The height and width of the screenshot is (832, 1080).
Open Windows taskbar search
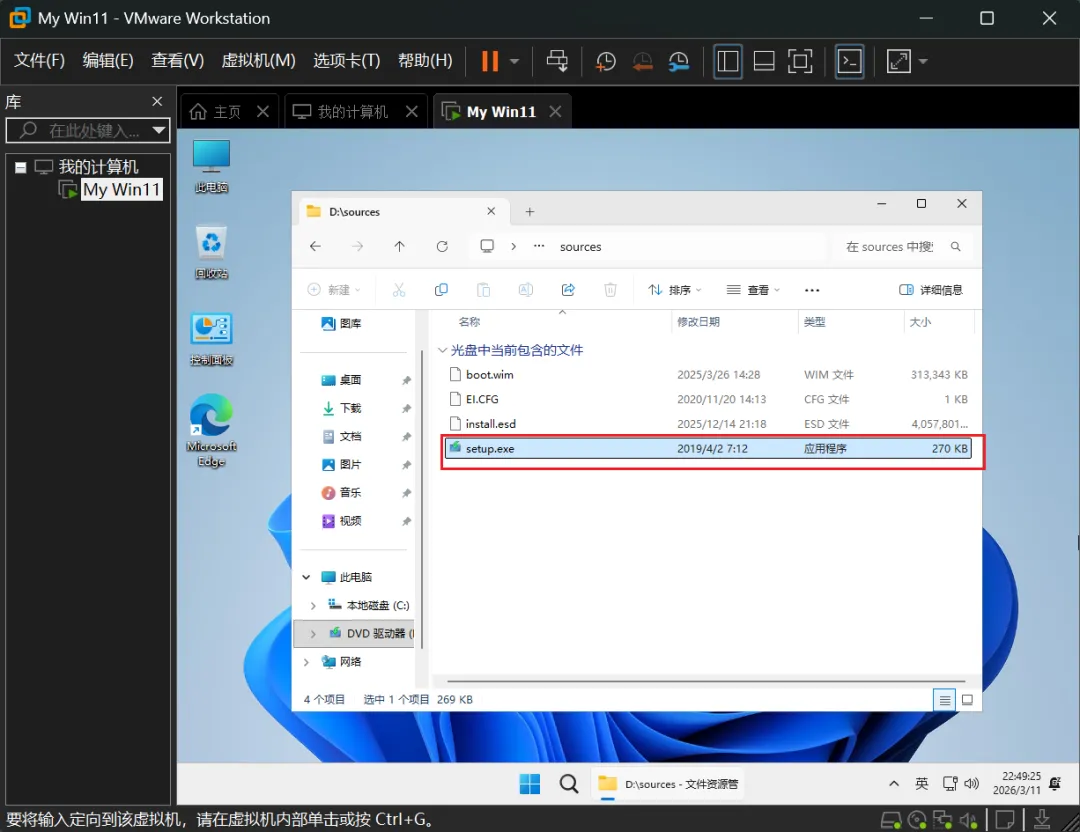click(569, 784)
